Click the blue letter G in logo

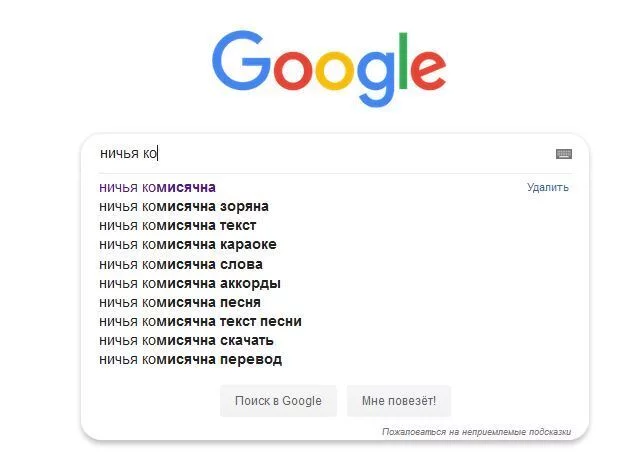tap(241, 60)
